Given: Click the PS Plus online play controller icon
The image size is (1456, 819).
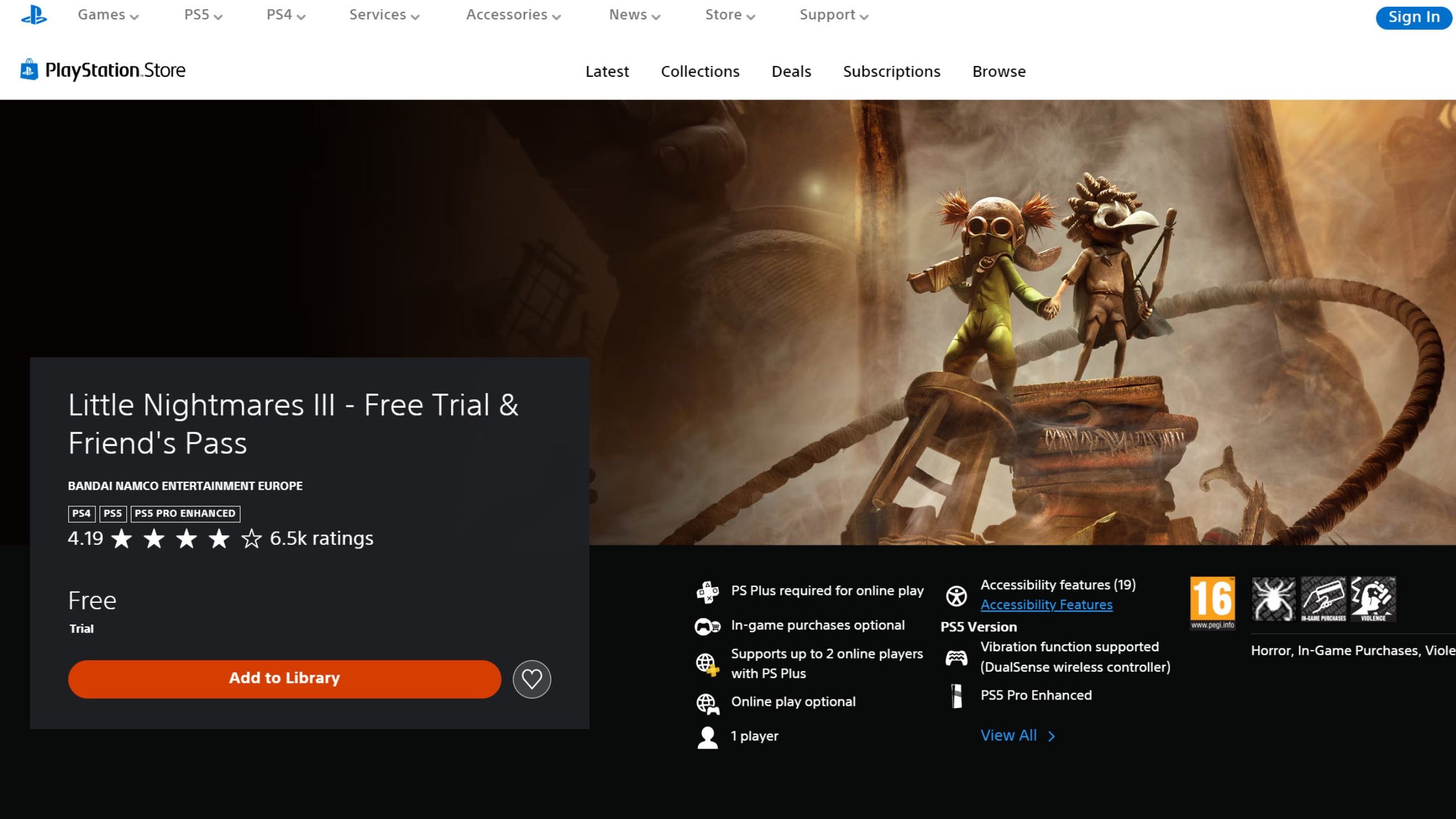Looking at the screenshot, I should pyautogui.click(x=707, y=590).
